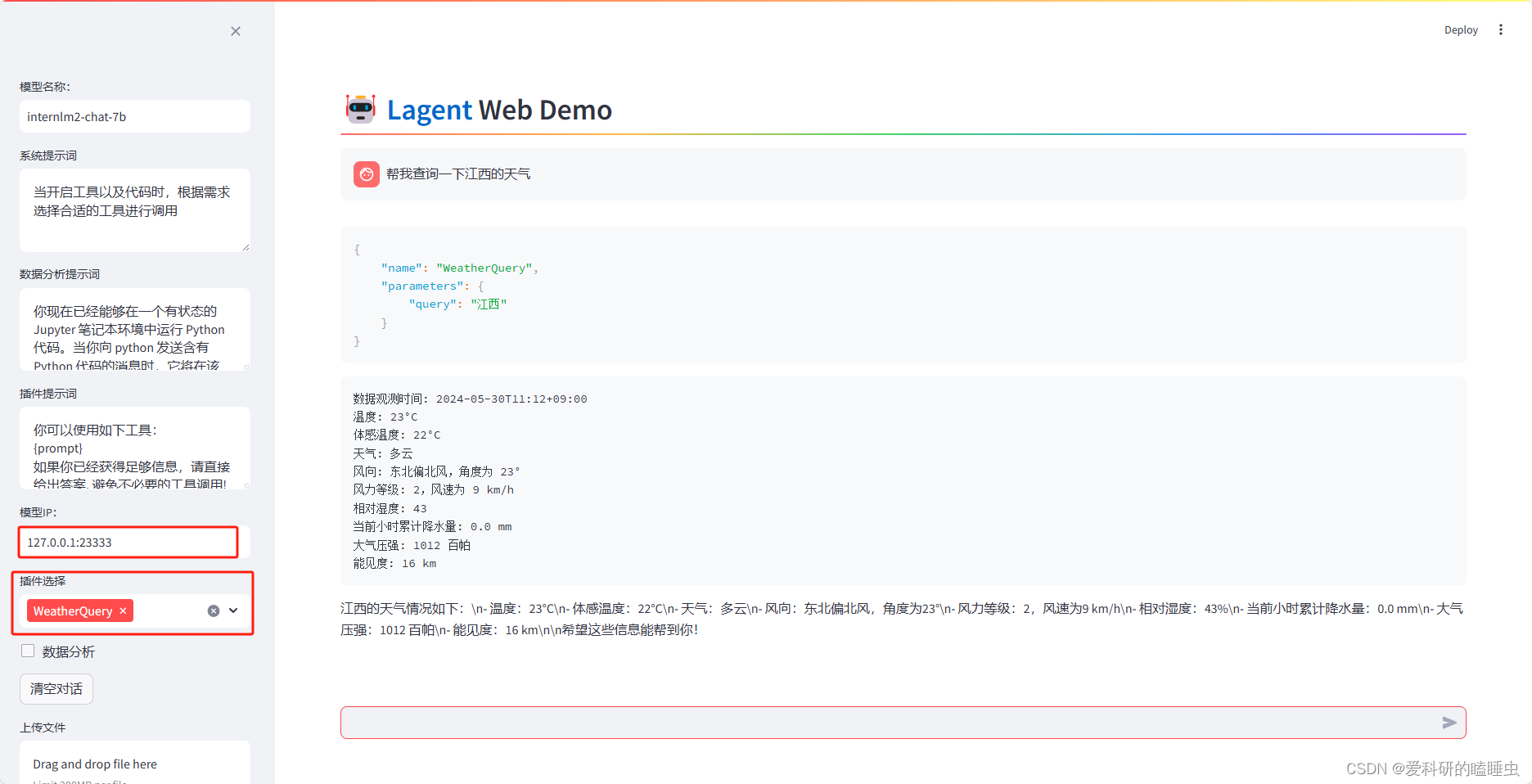
Task: Click the 清空对话 button
Action: coord(56,689)
